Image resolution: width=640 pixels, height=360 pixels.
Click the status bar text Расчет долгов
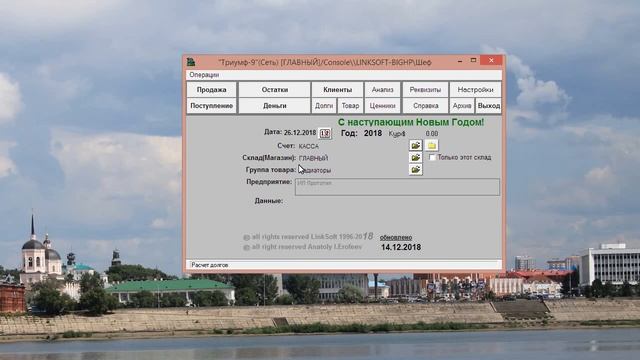210,265
